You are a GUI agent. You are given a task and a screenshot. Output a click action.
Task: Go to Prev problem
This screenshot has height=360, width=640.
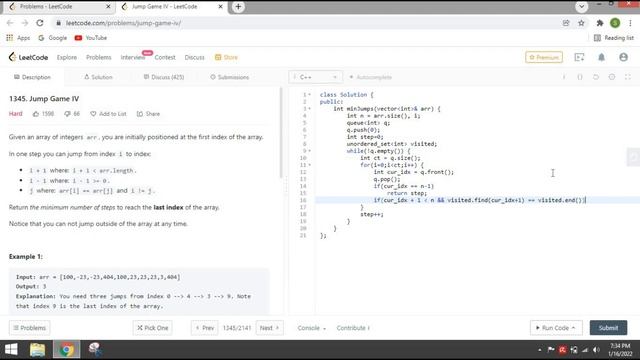pos(204,328)
